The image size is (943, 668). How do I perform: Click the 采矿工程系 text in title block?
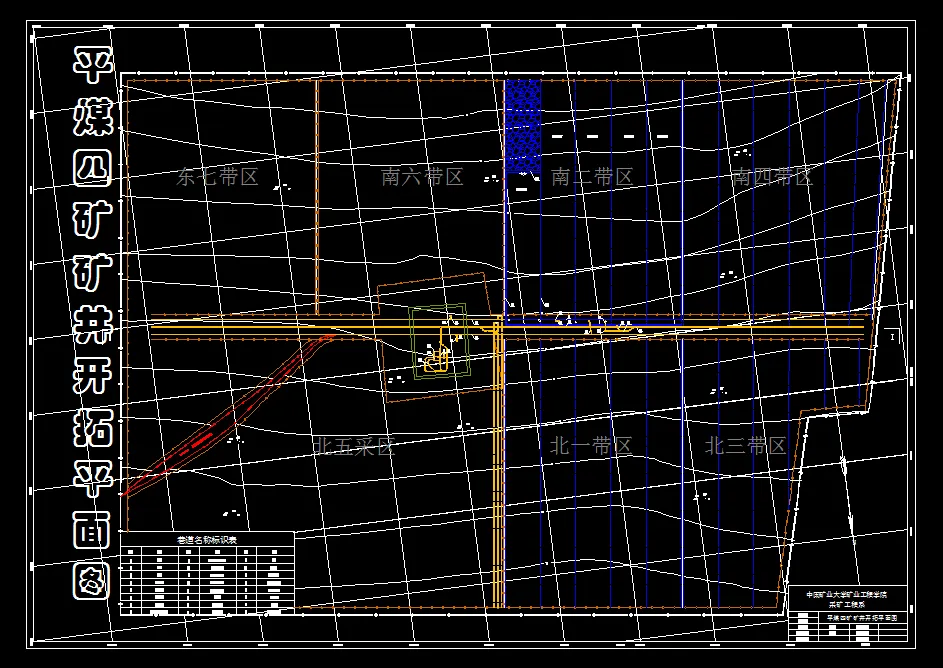click(847, 605)
